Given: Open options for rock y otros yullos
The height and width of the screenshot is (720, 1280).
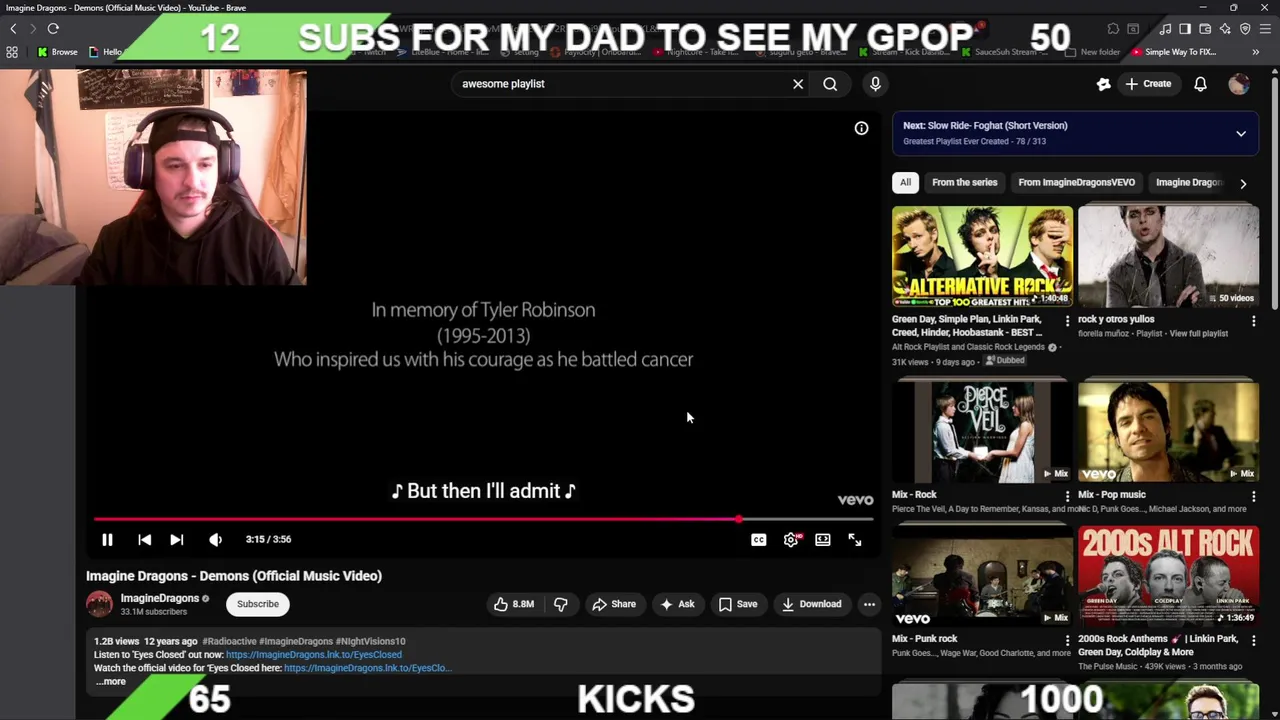Looking at the screenshot, I should (1253, 321).
